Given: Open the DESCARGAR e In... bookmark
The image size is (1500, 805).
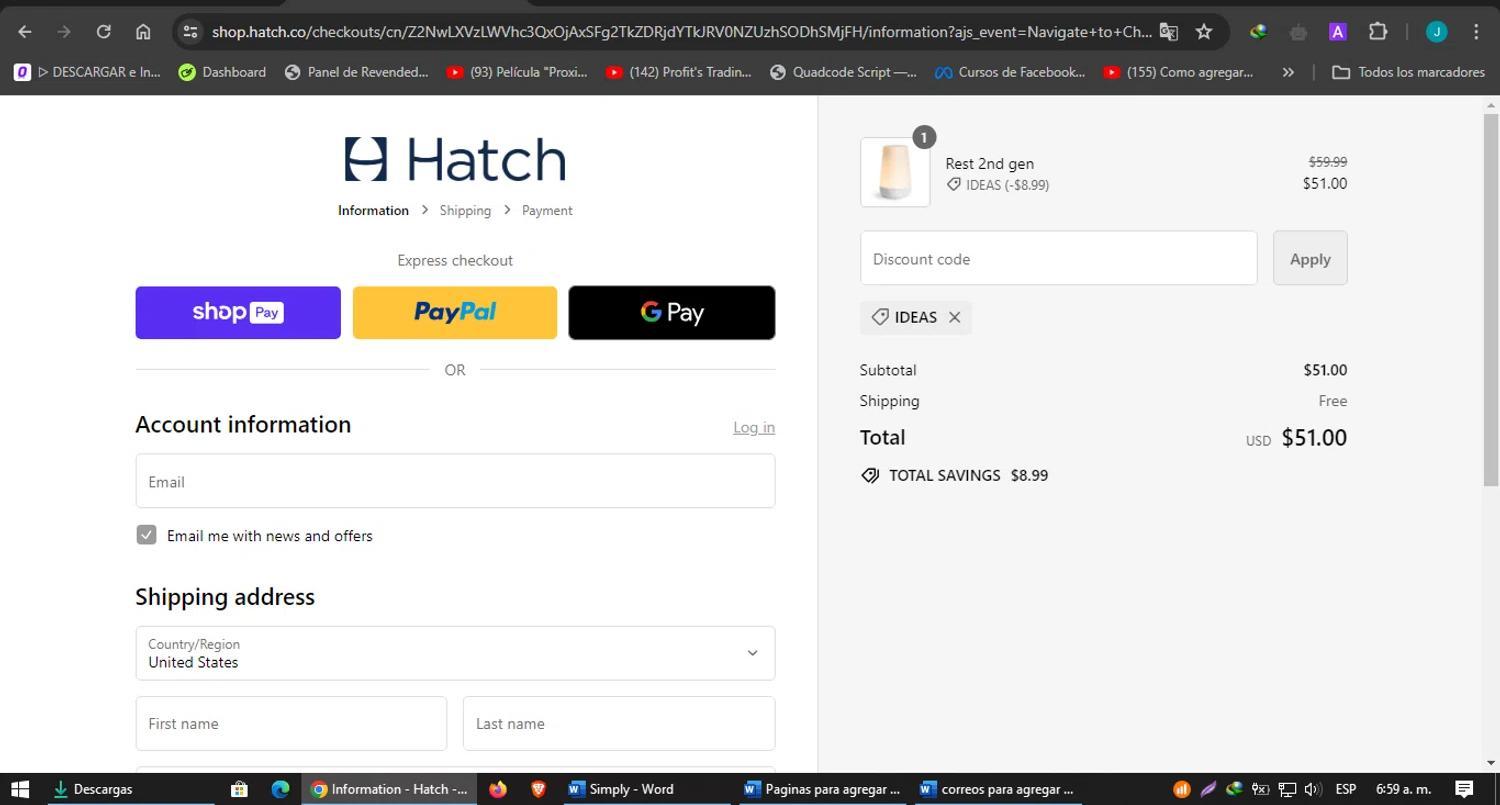Looking at the screenshot, I should point(87,72).
